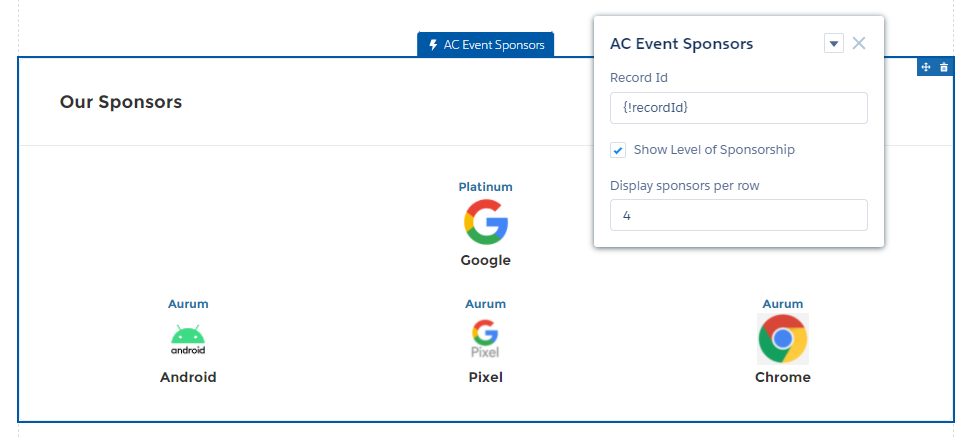Click the Android sponsor name
This screenshot has width=965, height=438.
pyautogui.click(x=188, y=377)
